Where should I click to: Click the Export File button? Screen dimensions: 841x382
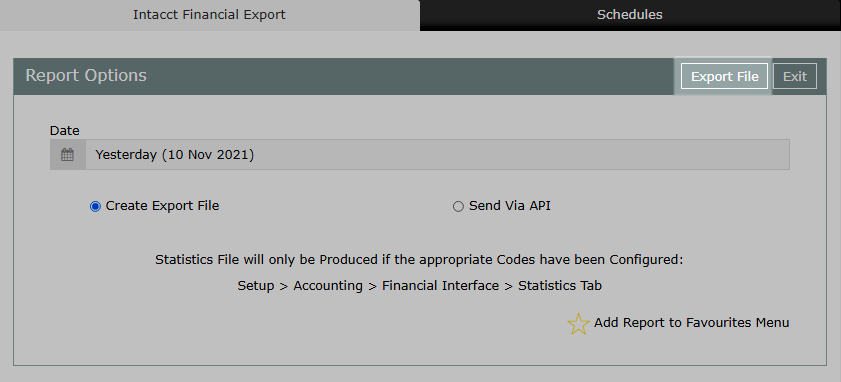click(x=725, y=77)
